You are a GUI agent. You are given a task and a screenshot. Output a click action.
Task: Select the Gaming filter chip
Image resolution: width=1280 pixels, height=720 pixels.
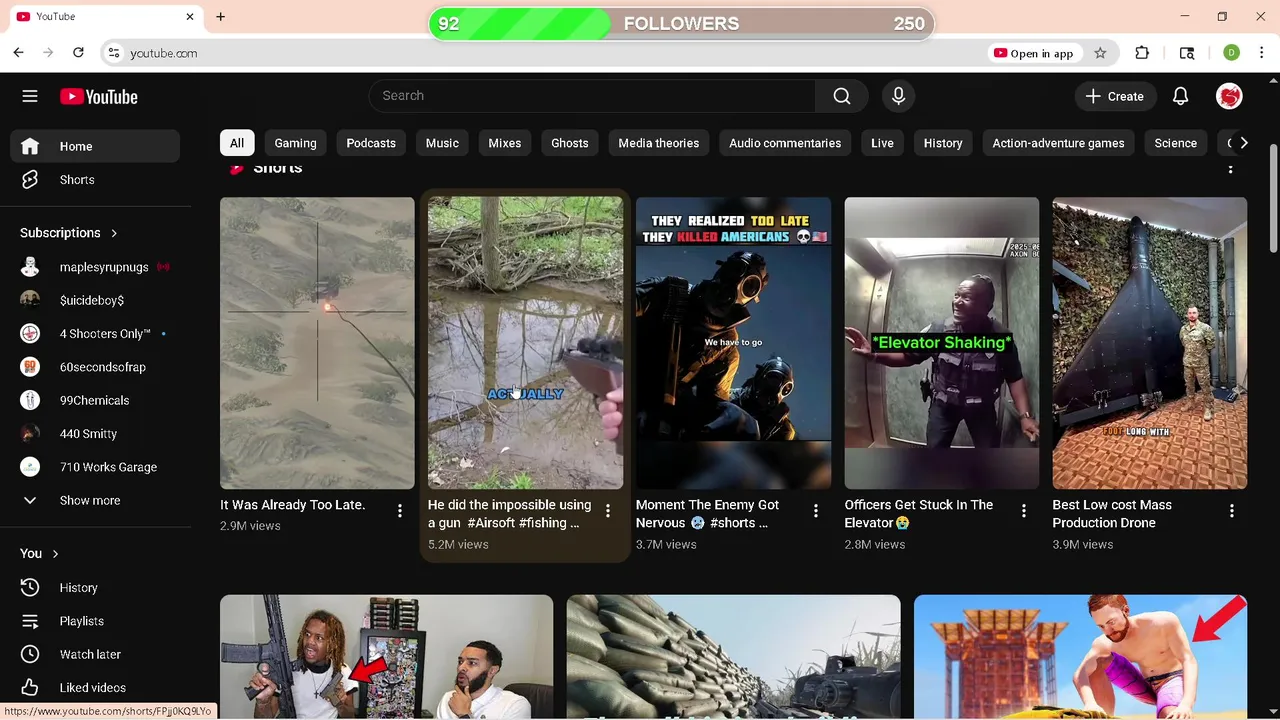[295, 143]
